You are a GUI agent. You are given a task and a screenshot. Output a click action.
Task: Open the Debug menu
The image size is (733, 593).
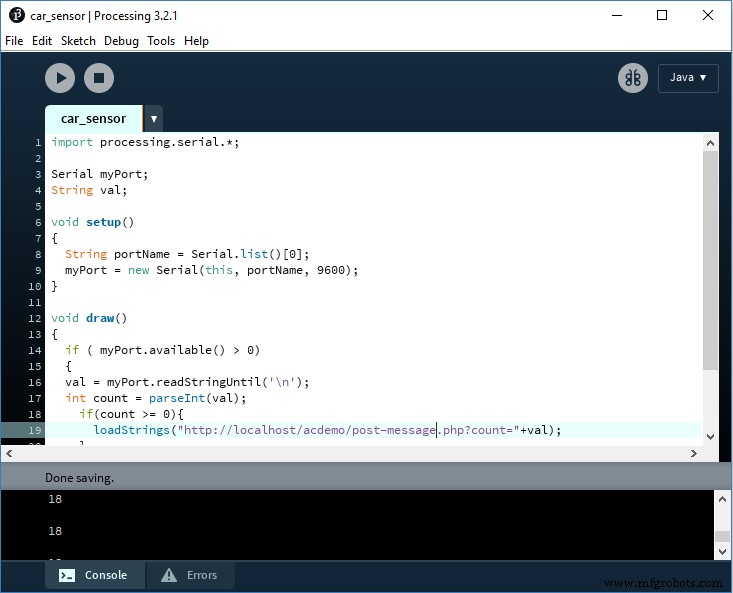121,41
